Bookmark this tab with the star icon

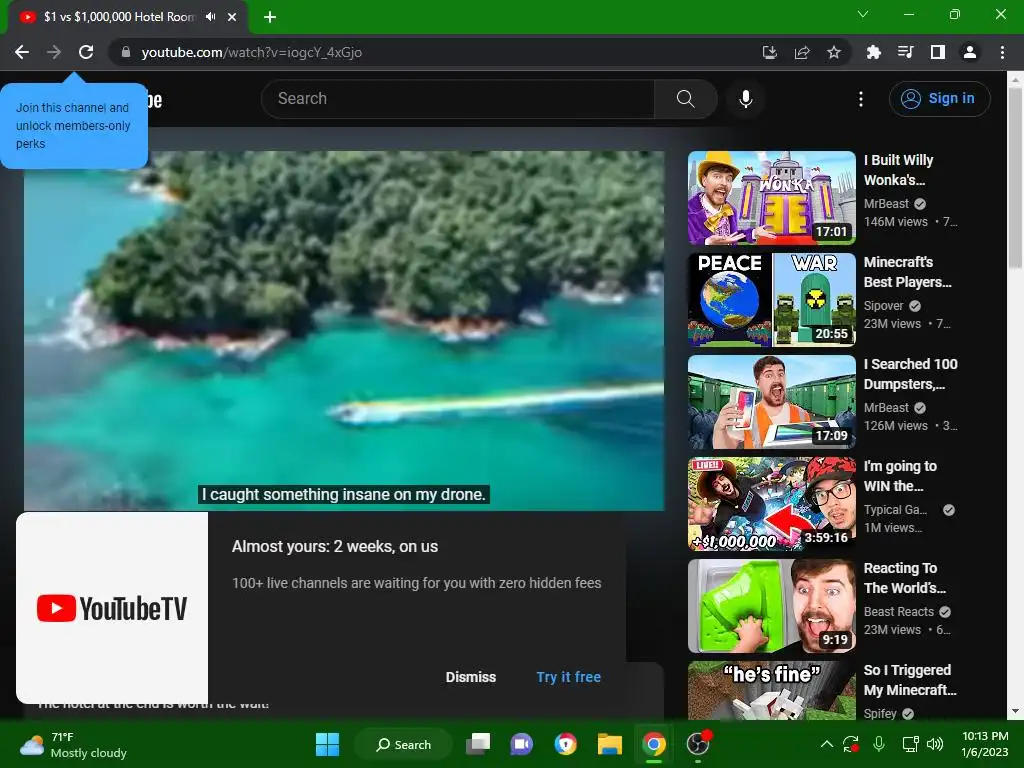pos(834,52)
